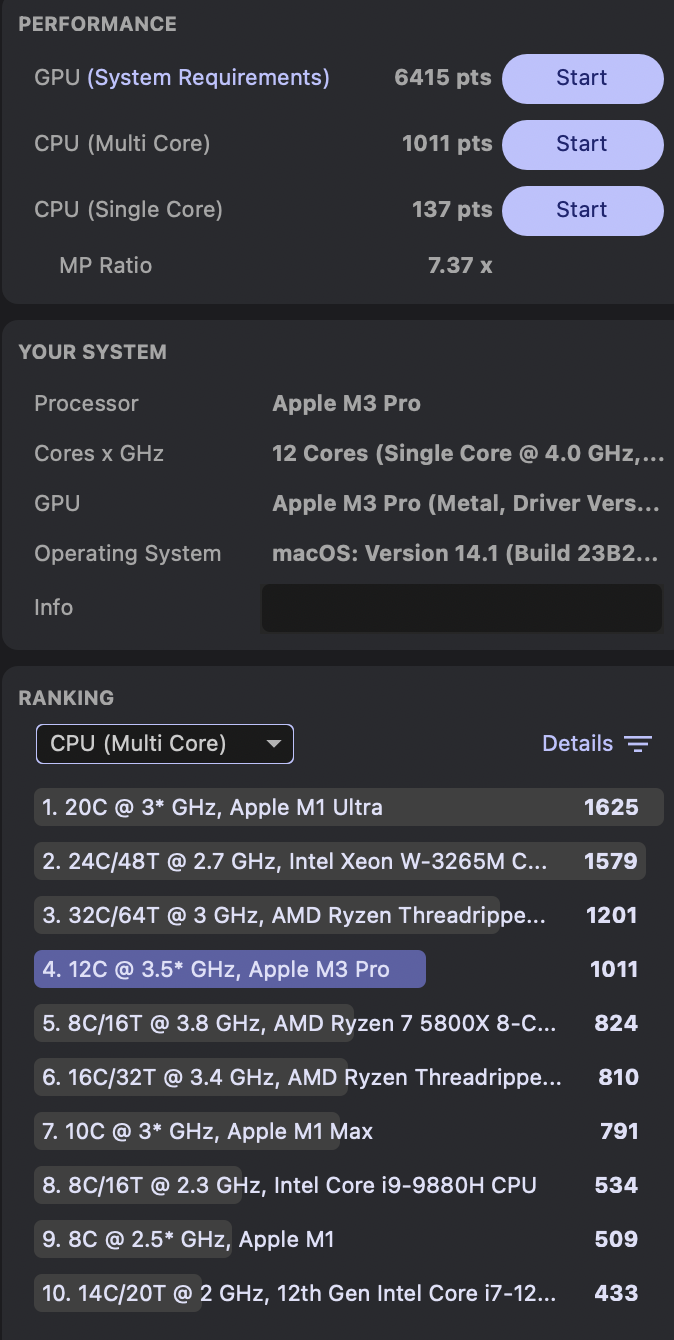The image size is (674, 1340).
Task: Click the dropdown arrow in ranking selector
Action: [273, 744]
